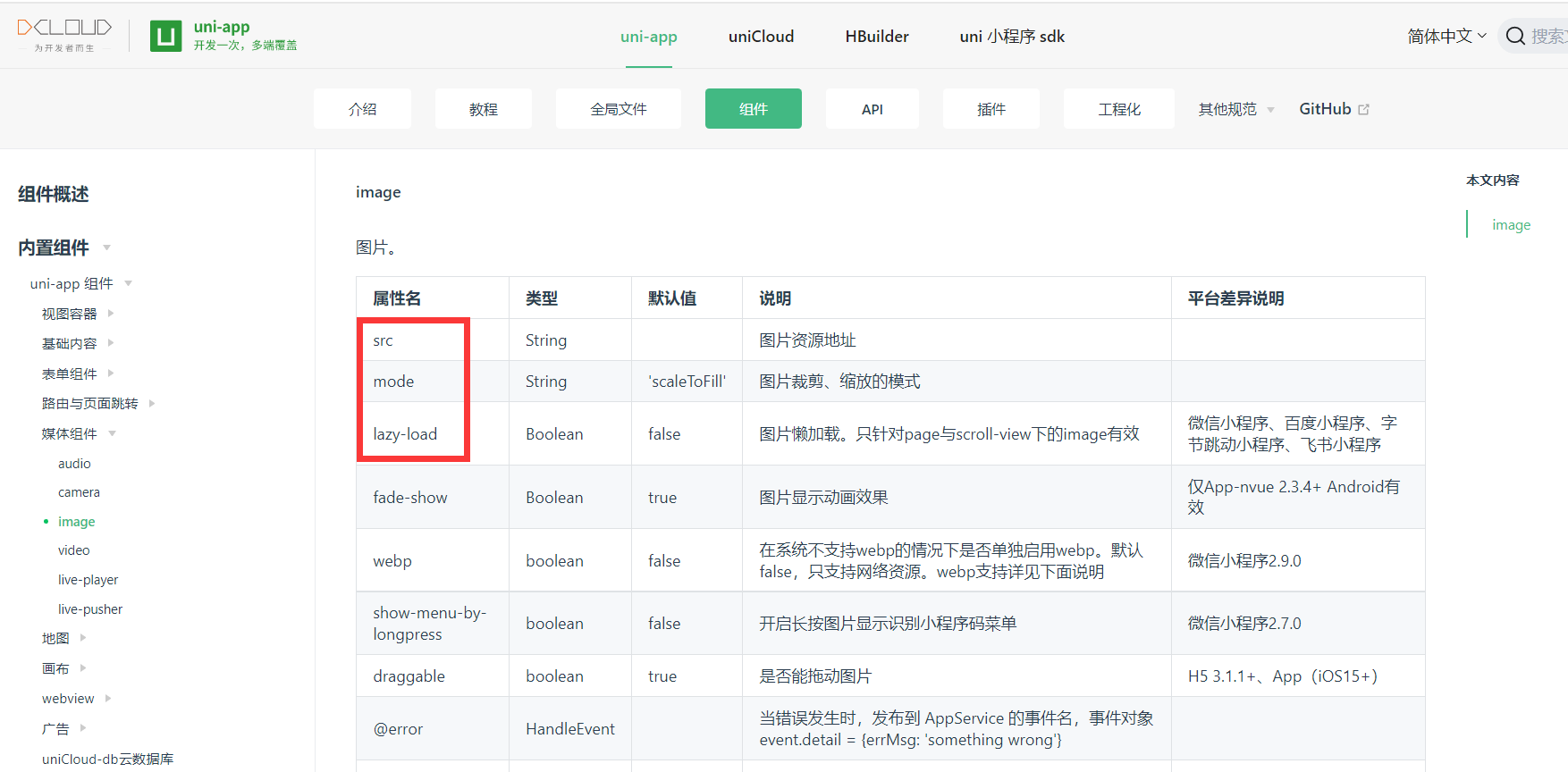
Task: Click the draggable attribute cell
Action: pos(433,676)
